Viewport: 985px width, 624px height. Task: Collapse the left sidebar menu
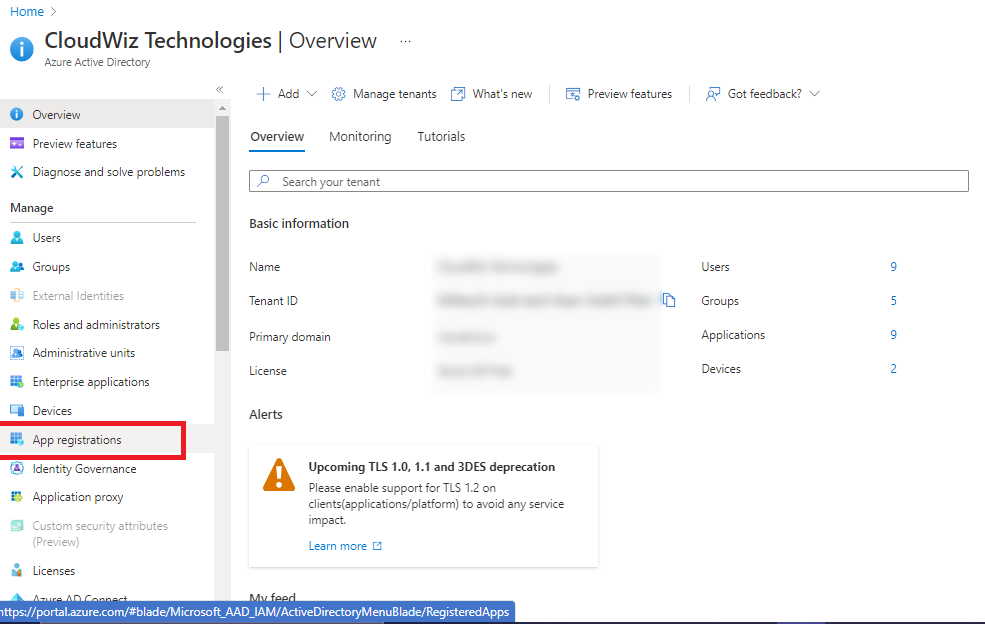click(220, 89)
